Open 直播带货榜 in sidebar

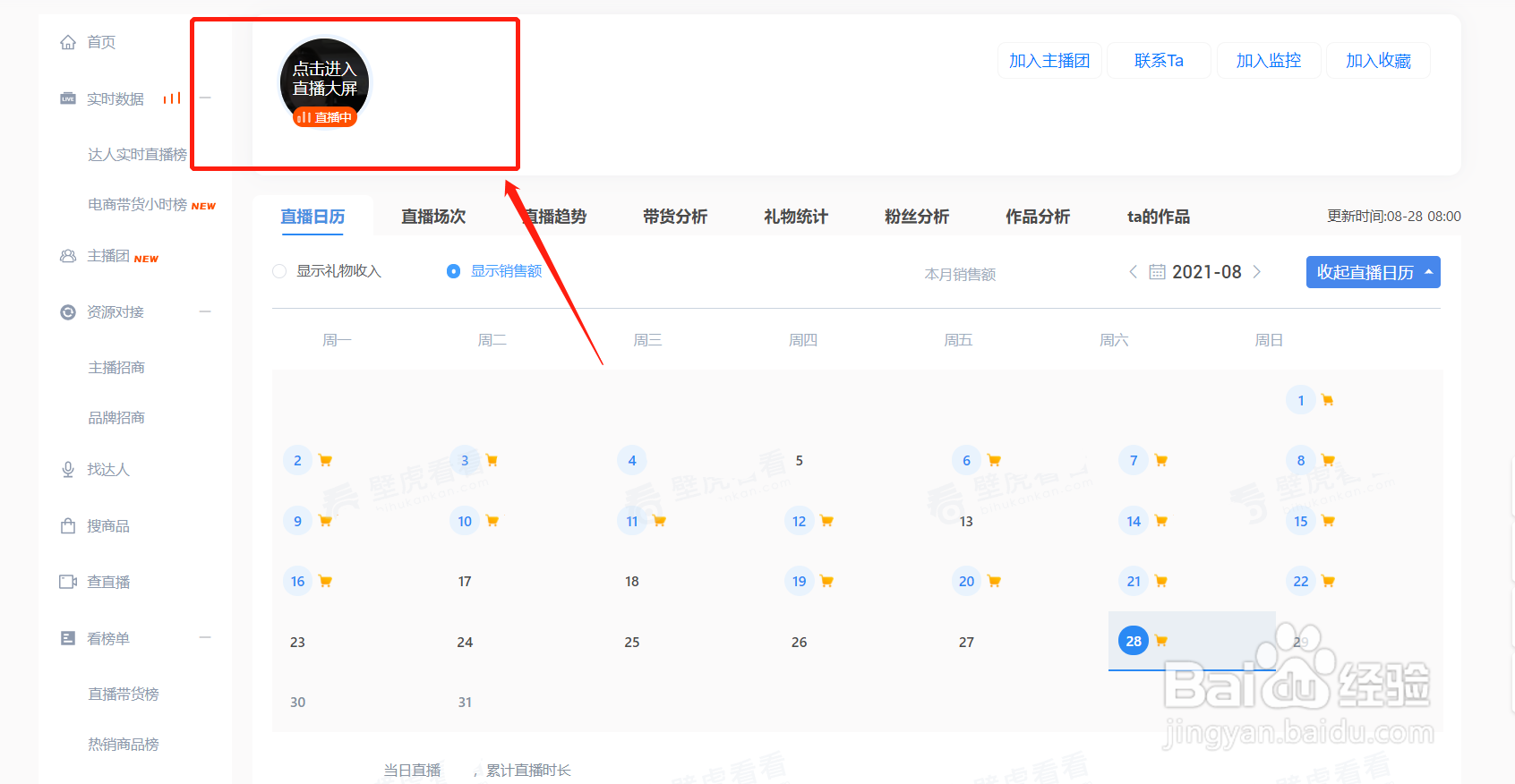tap(124, 695)
